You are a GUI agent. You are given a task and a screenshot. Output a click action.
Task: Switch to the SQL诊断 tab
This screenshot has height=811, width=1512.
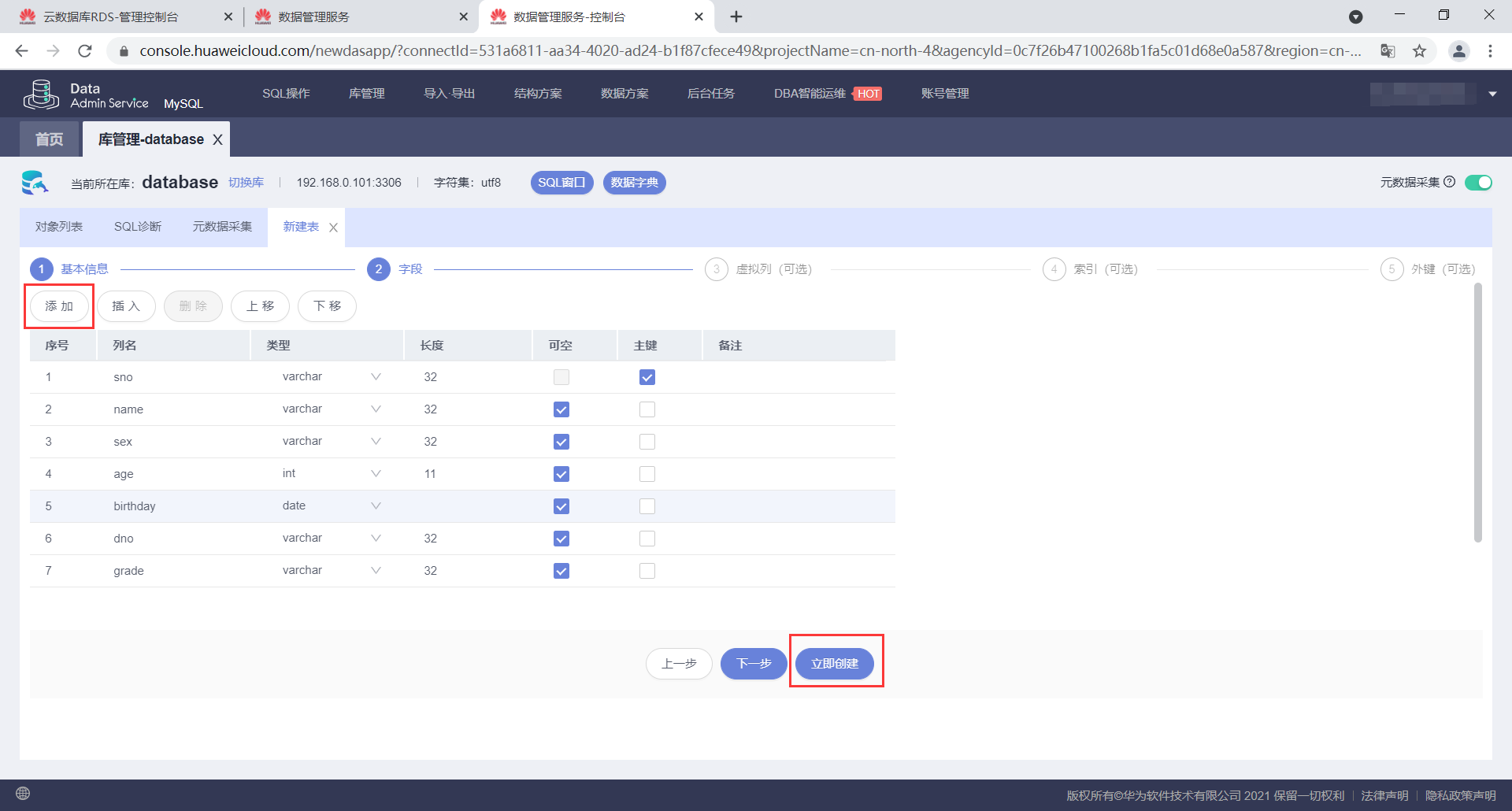coord(138,227)
